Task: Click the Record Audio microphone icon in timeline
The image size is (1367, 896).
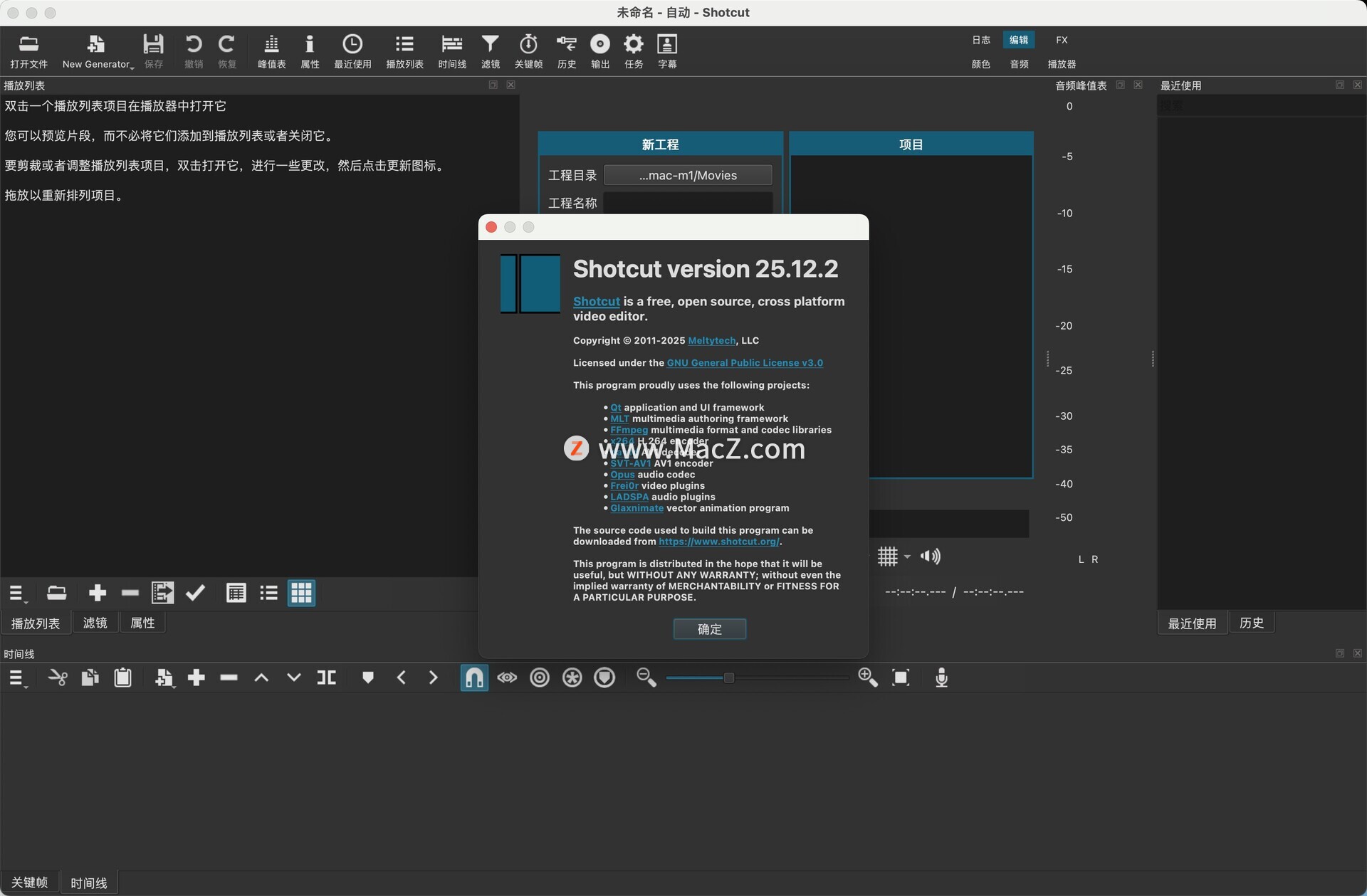Action: coord(941,678)
